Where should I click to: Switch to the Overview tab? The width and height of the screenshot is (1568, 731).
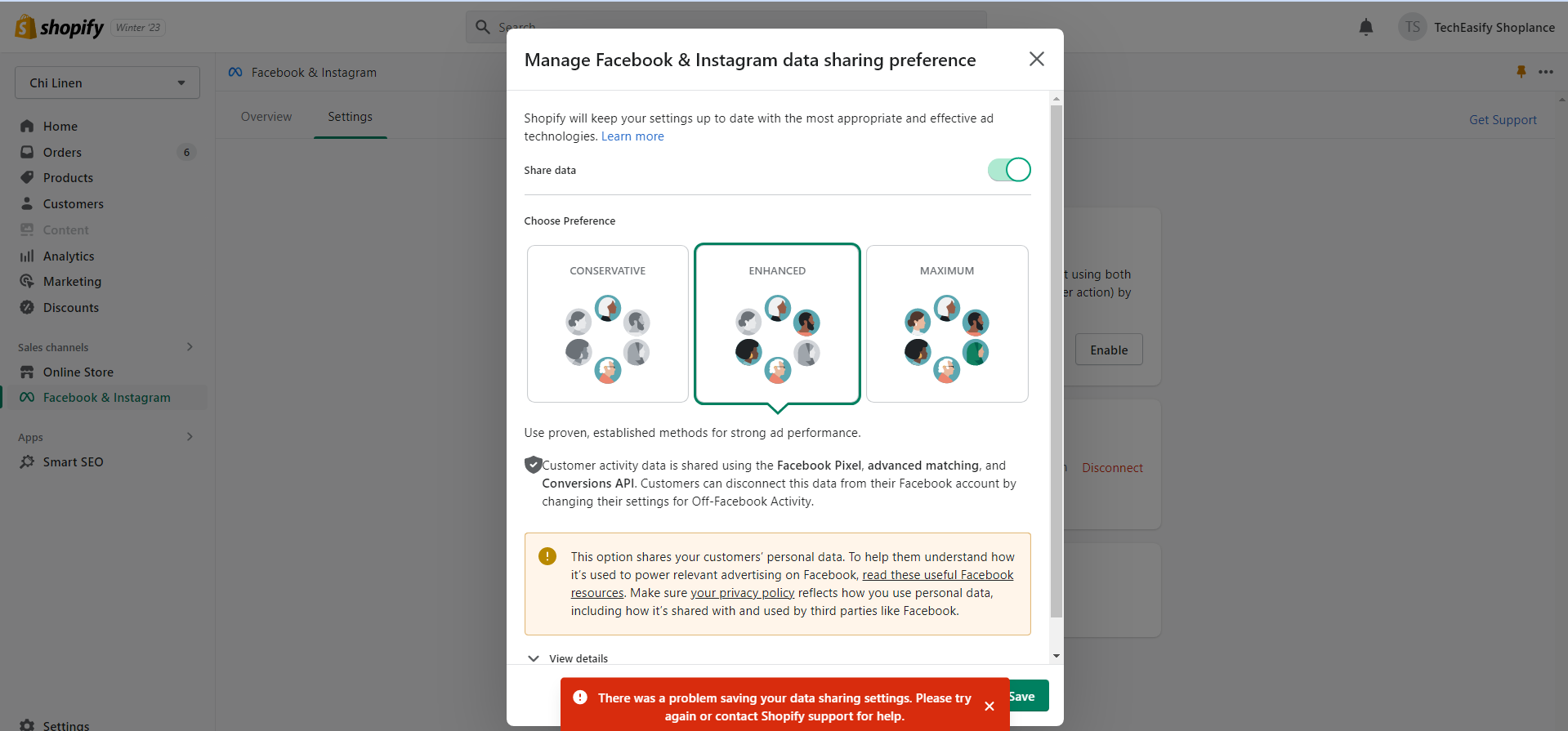click(x=266, y=117)
